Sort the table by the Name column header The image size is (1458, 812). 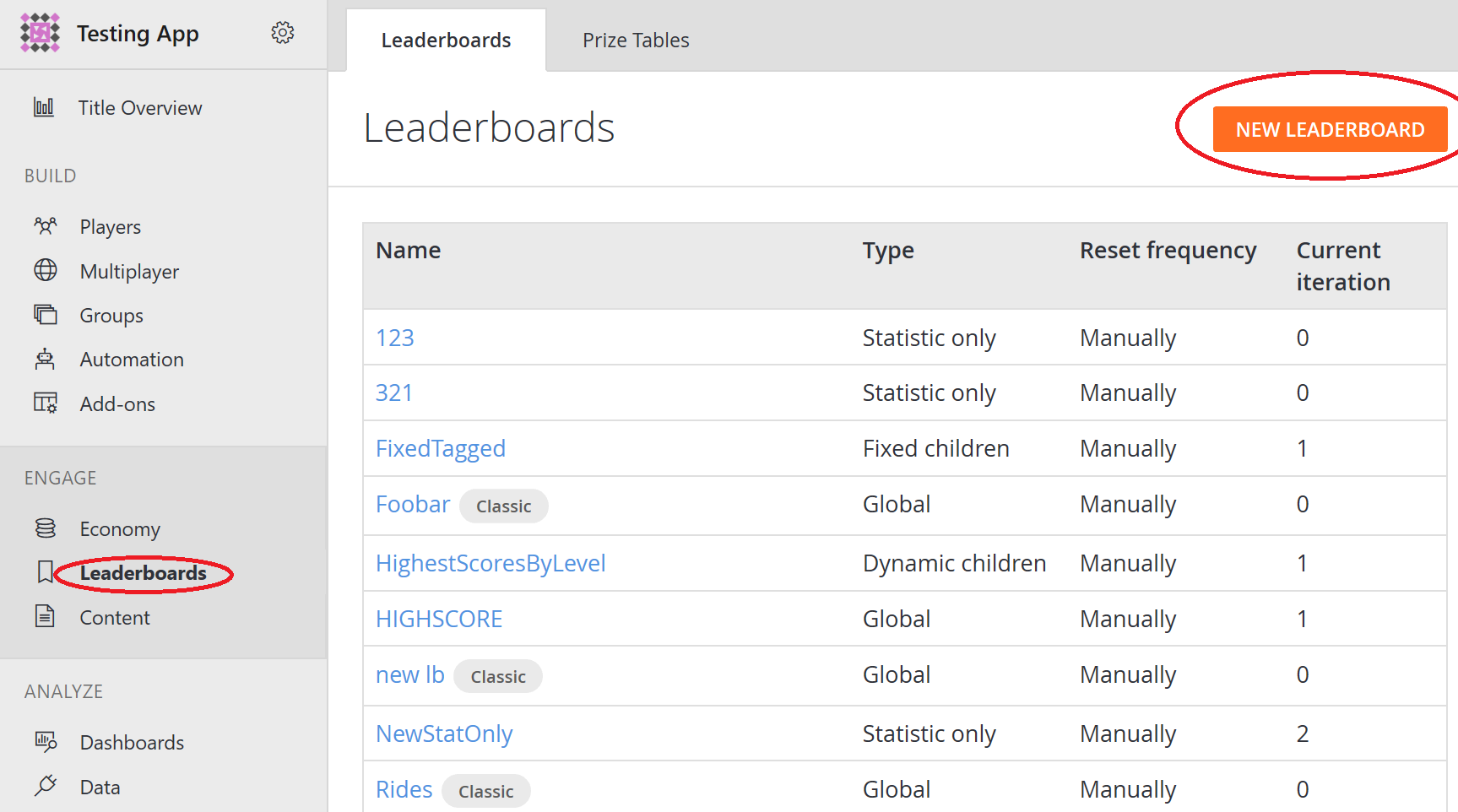409,251
